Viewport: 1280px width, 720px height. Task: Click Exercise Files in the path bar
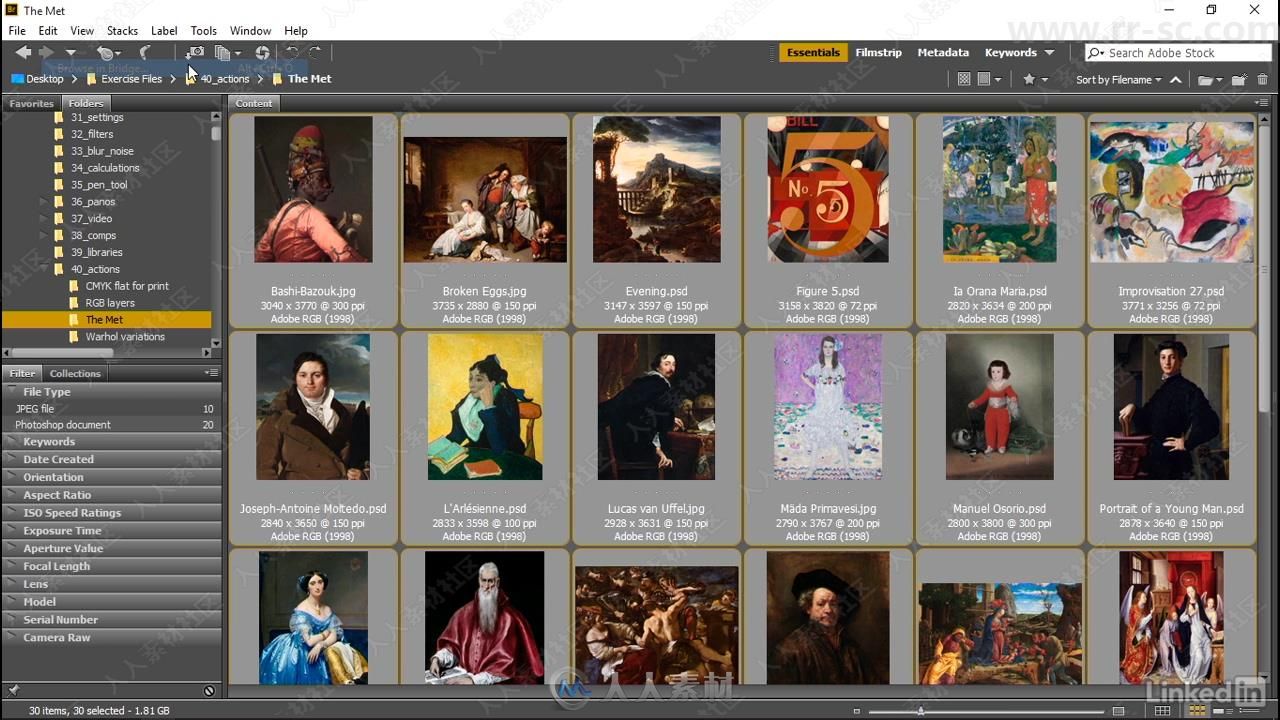[x=131, y=79]
